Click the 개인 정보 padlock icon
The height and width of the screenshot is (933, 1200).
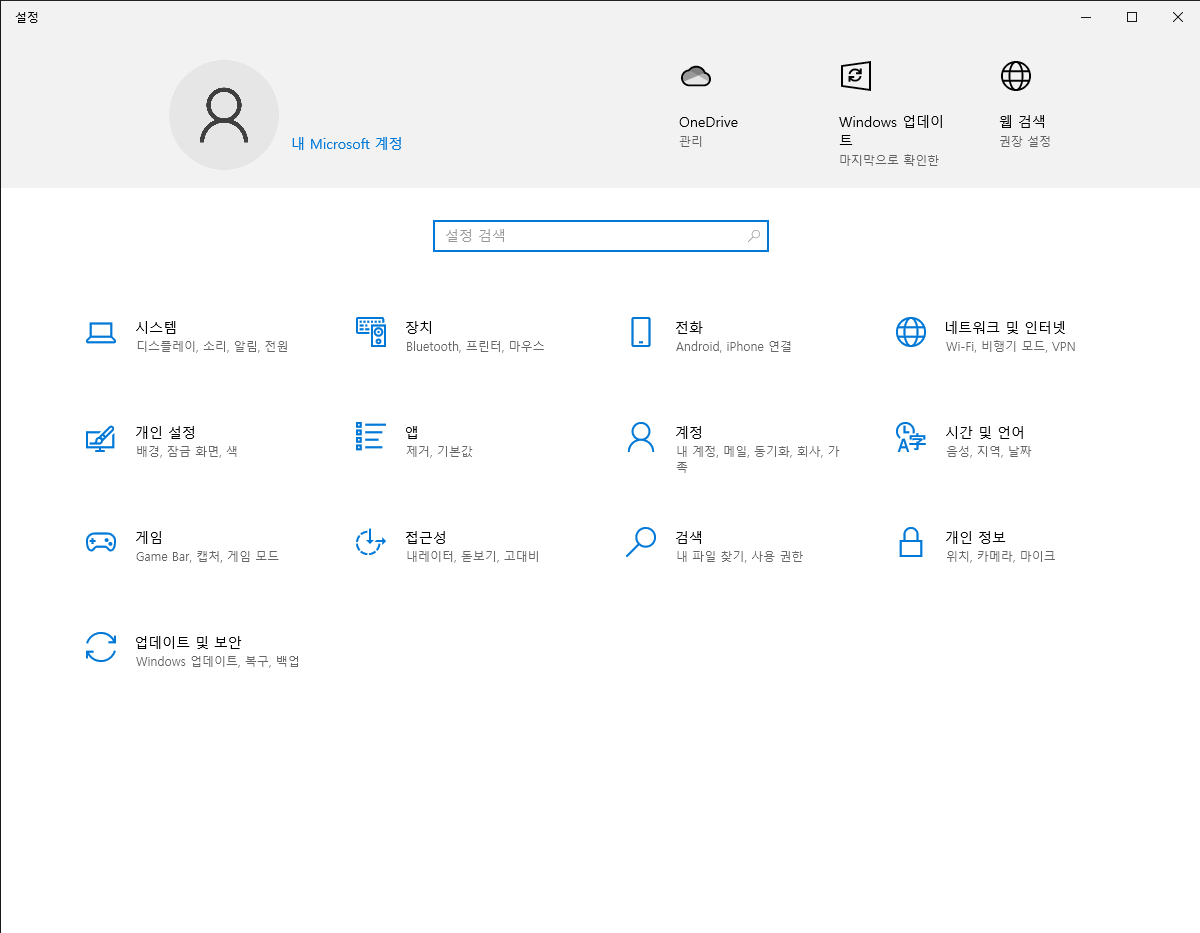tap(910, 542)
